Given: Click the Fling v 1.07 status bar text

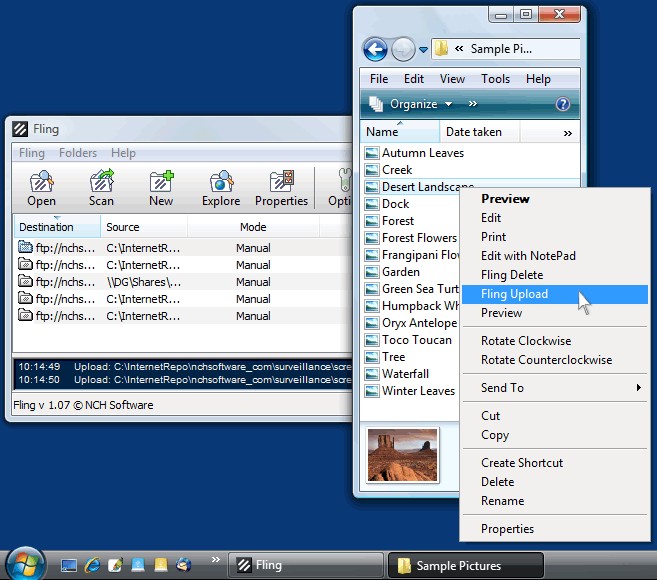Looking at the screenshot, I should coord(83,405).
